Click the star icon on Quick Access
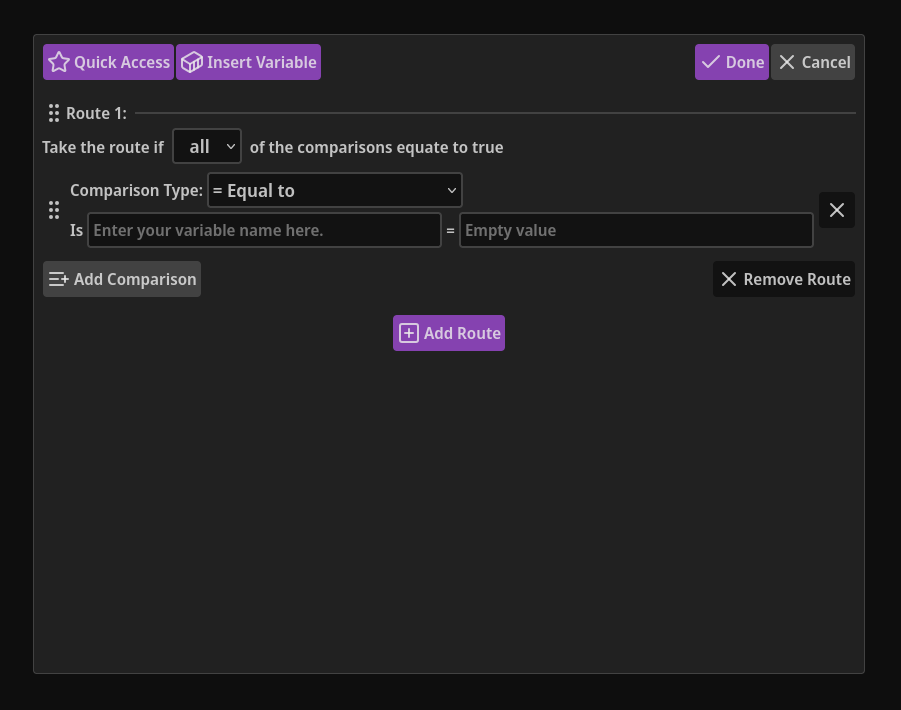This screenshot has height=710, width=901. 60,61
